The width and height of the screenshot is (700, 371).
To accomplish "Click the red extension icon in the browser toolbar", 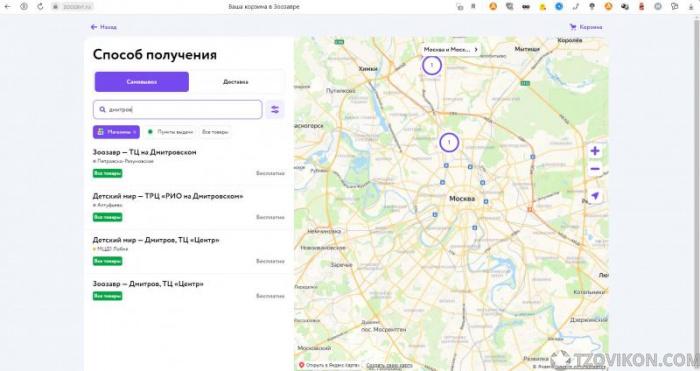I will pos(642,7).
